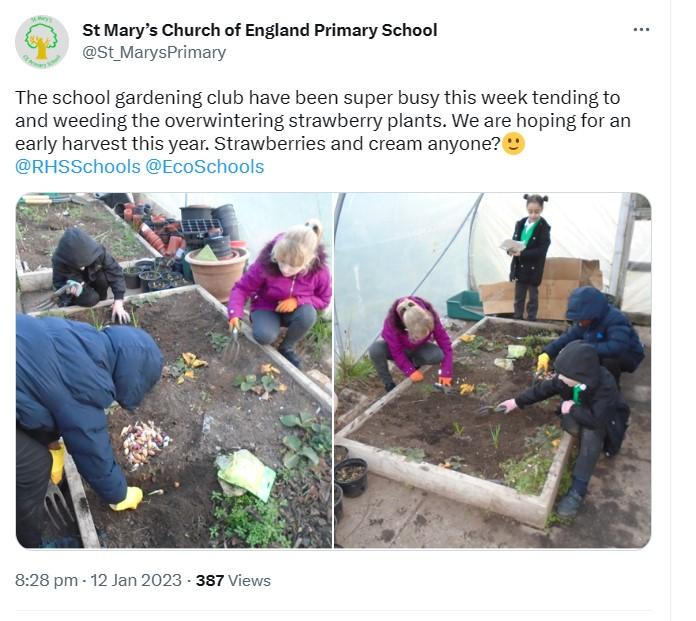
Task: Click the smiley face emoji in the tweet
Action: click(x=513, y=144)
